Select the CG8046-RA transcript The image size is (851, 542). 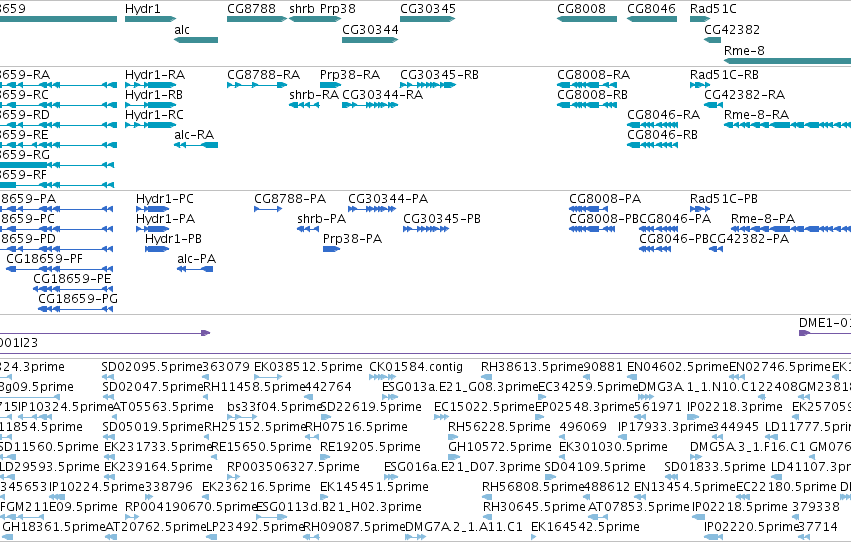click(663, 115)
